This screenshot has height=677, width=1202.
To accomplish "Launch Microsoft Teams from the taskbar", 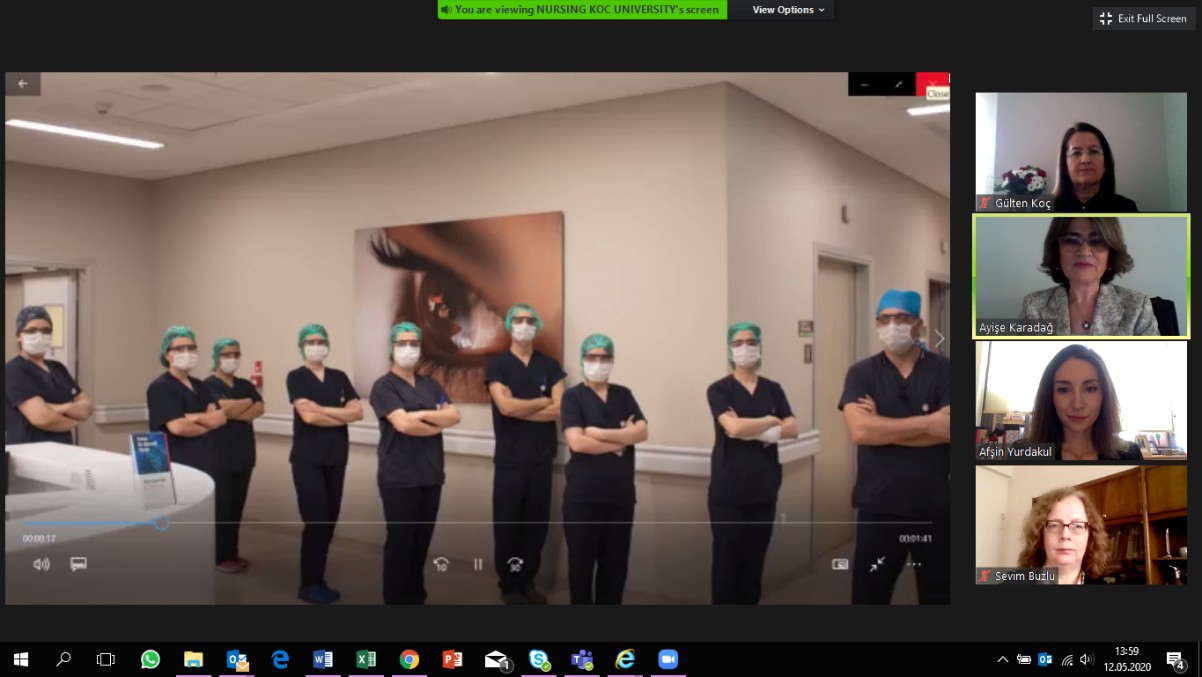I will coord(582,659).
